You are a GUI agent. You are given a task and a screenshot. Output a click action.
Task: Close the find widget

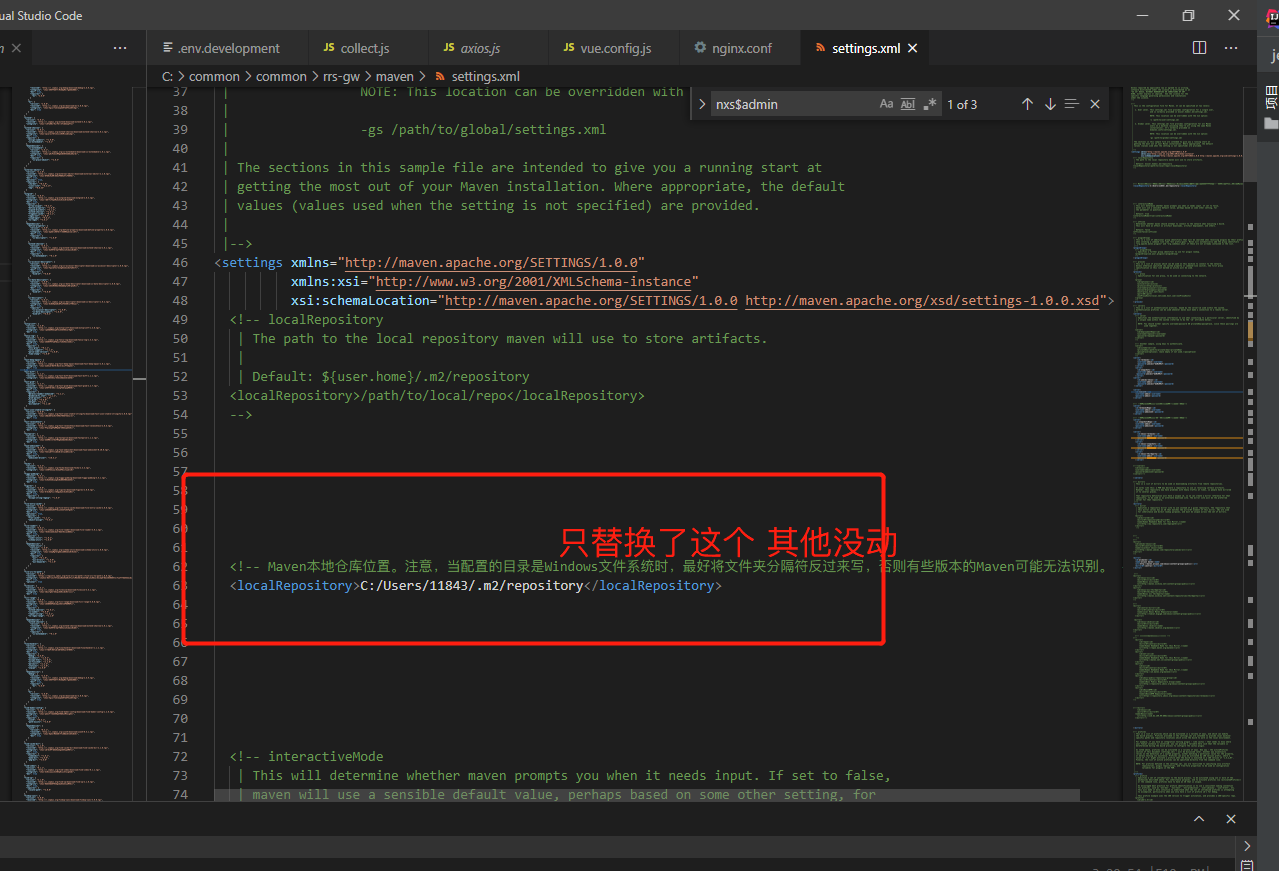(x=1095, y=104)
